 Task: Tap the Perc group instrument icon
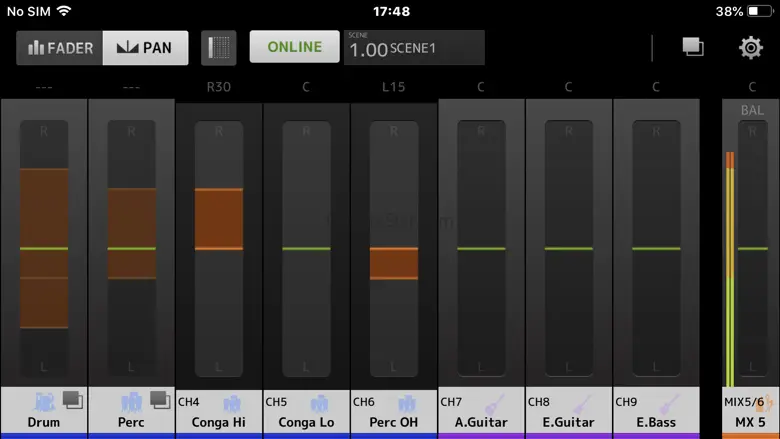[131, 402]
